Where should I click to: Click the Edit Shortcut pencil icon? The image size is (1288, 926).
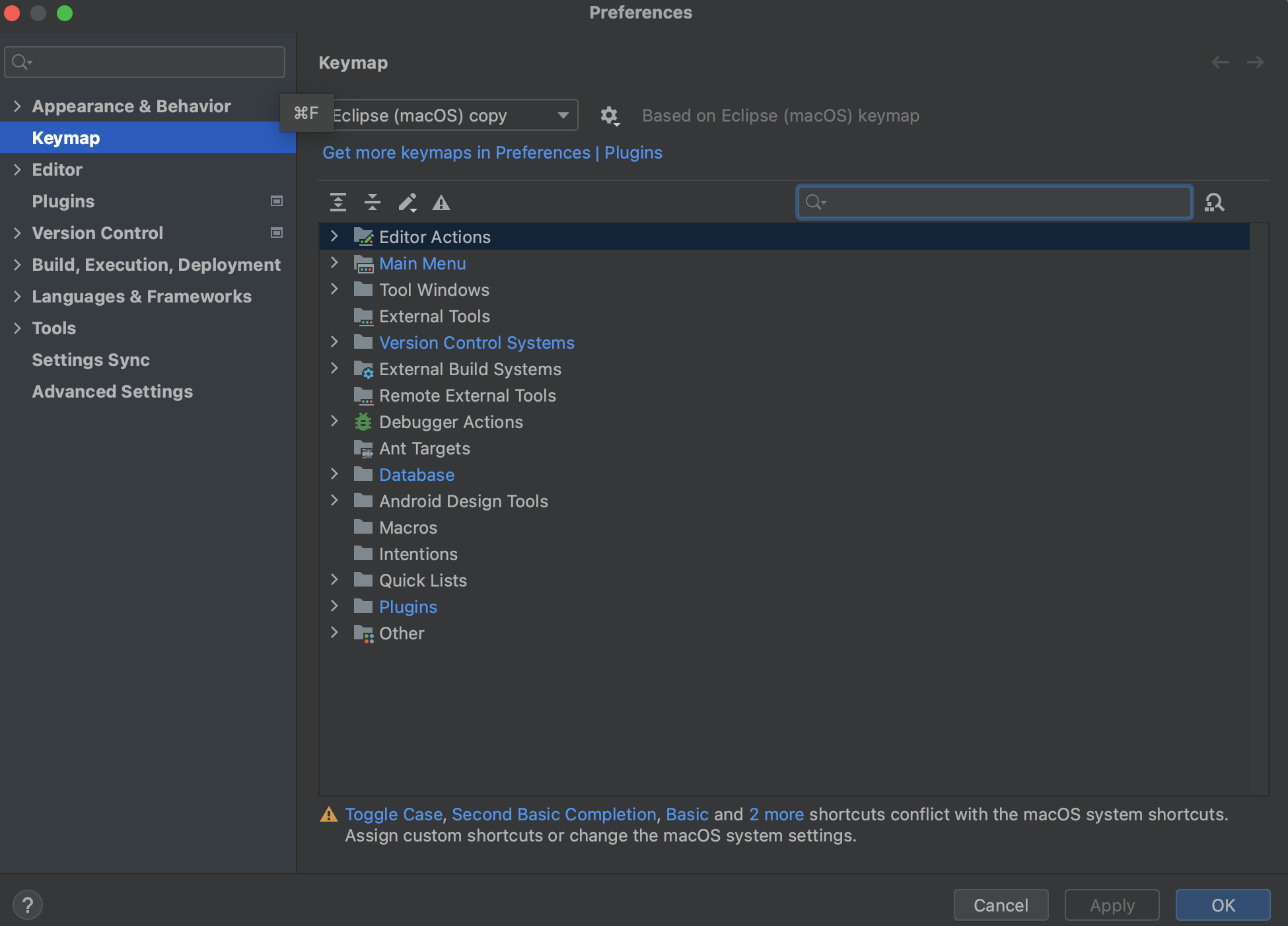tap(408, 202)
